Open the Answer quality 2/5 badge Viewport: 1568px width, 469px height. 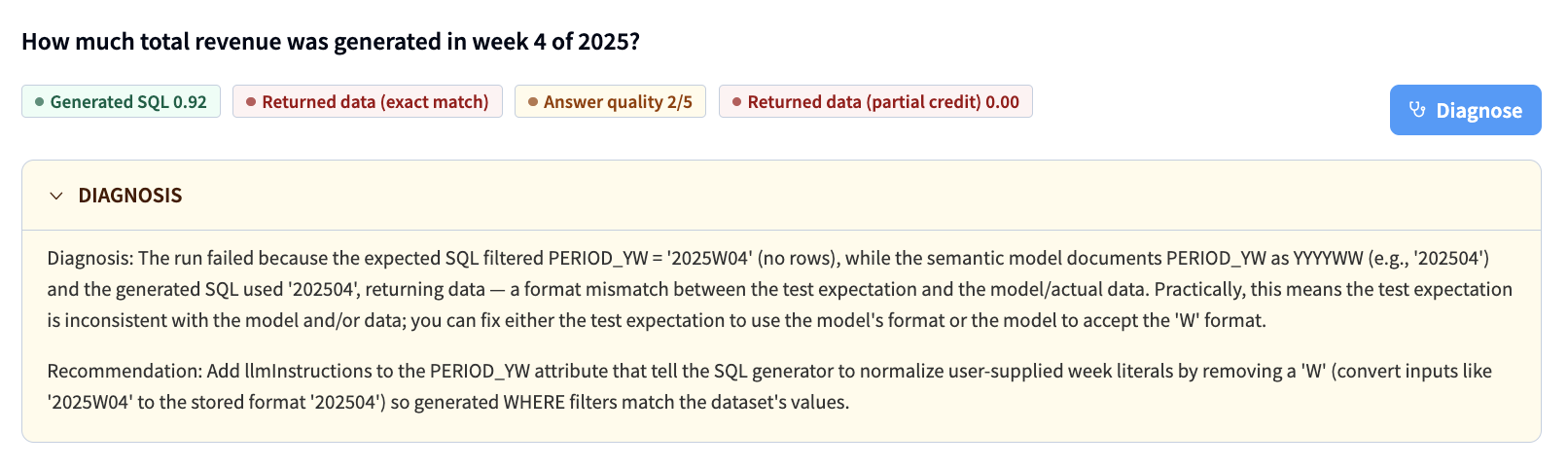(610, 101)
